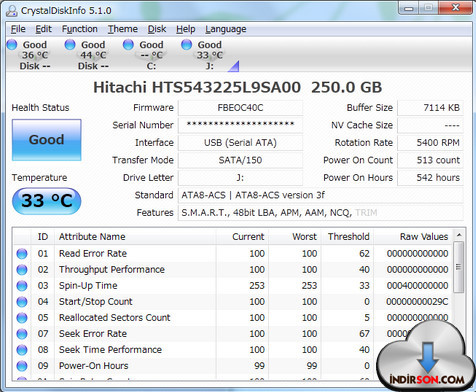Click the Firmware field FBEOC40C

pyautogui.click(x=240, y=108)
